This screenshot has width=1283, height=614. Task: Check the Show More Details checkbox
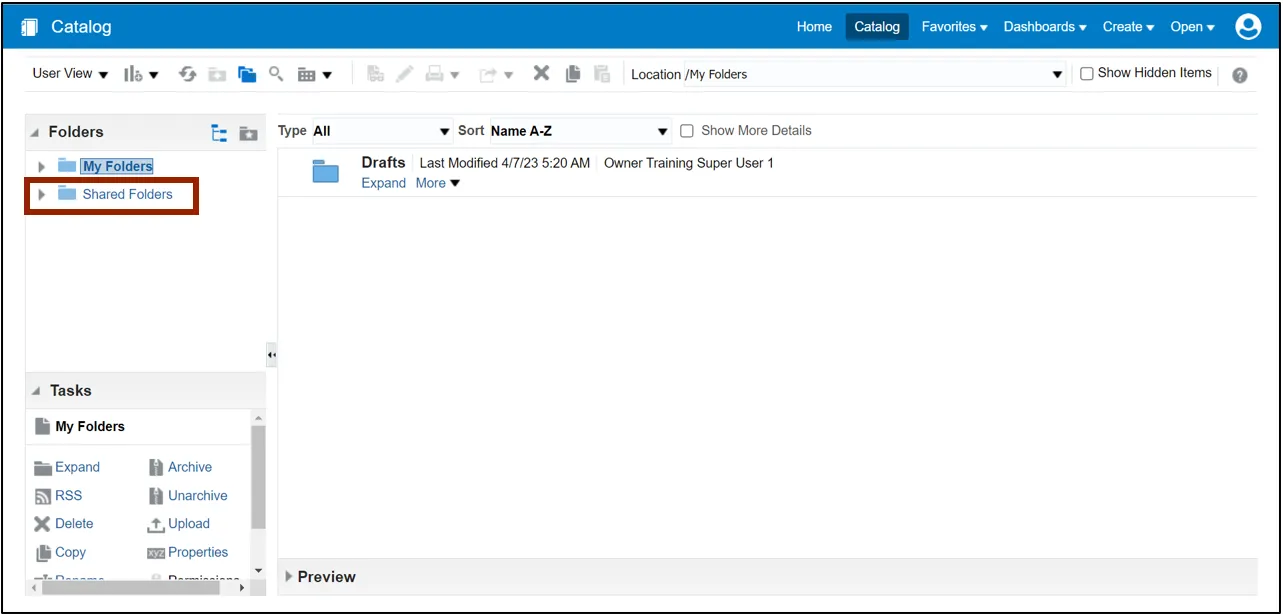coord(687,131)
